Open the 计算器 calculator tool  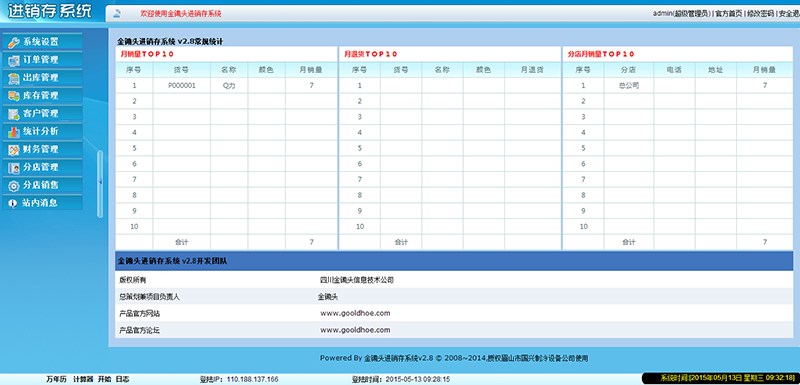pos(83,379)
